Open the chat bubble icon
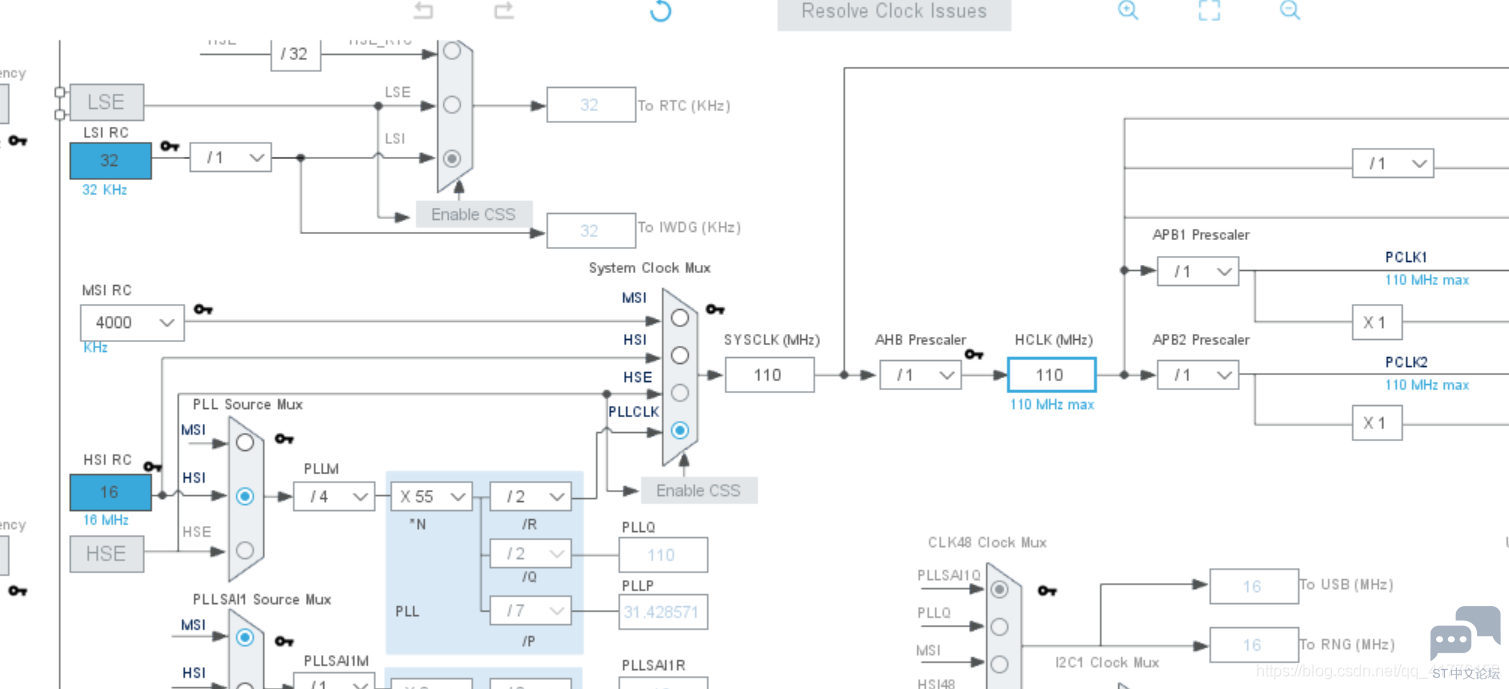Image resolution: width=1509 pixels, height=689 pixels. pyautogui.click(x=1464, y=634)
